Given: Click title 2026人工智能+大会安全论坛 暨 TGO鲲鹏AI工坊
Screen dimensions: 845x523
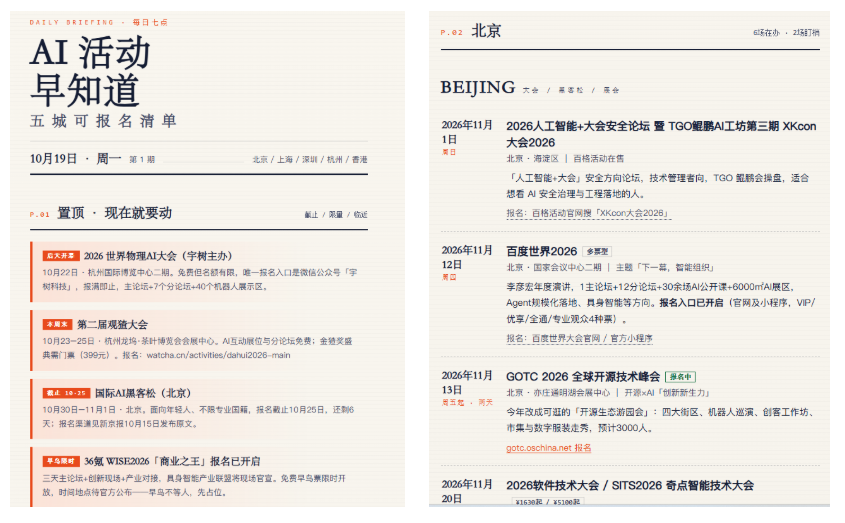Looking at the screenshot, I should [661, 134].
